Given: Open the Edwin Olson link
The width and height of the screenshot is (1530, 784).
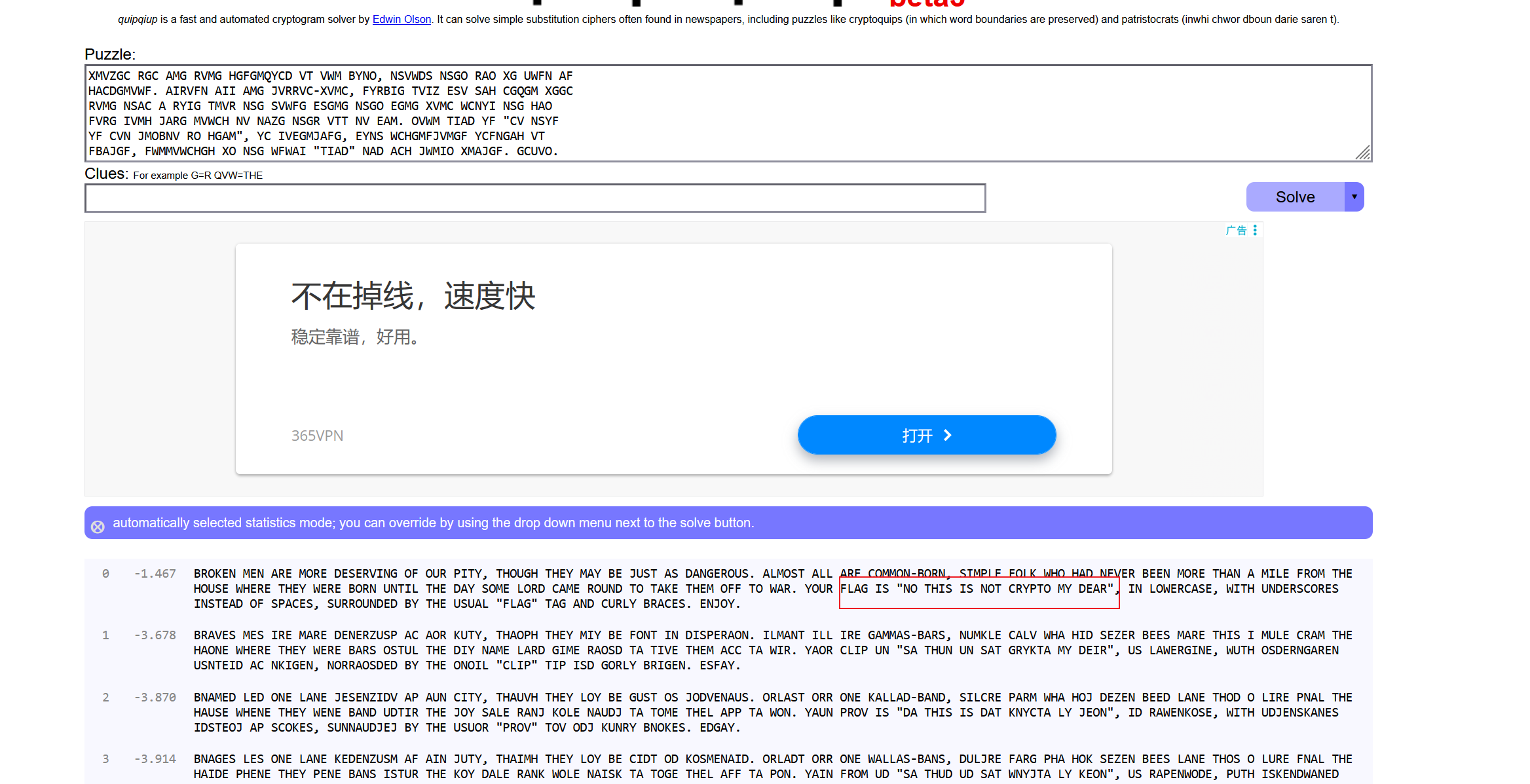Looking at the screenshot, I should 401,19.
